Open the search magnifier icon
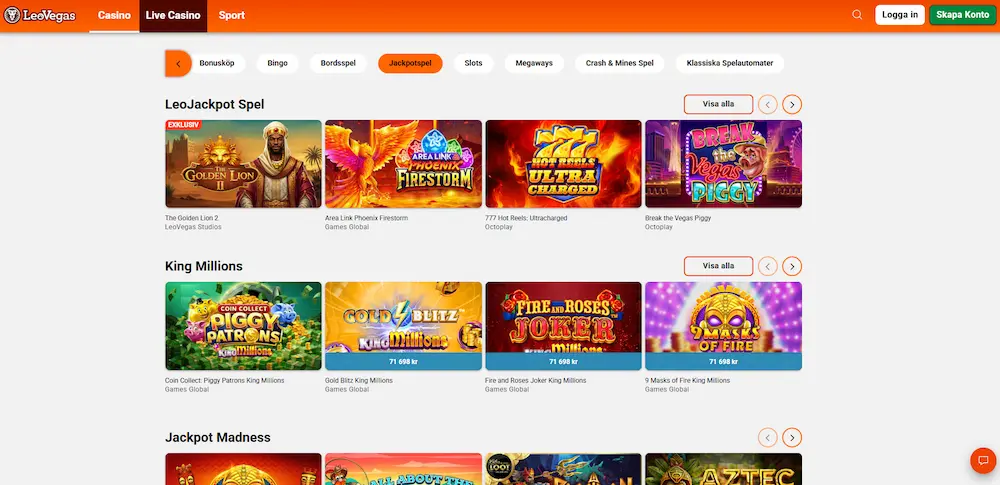 point(857,15)
